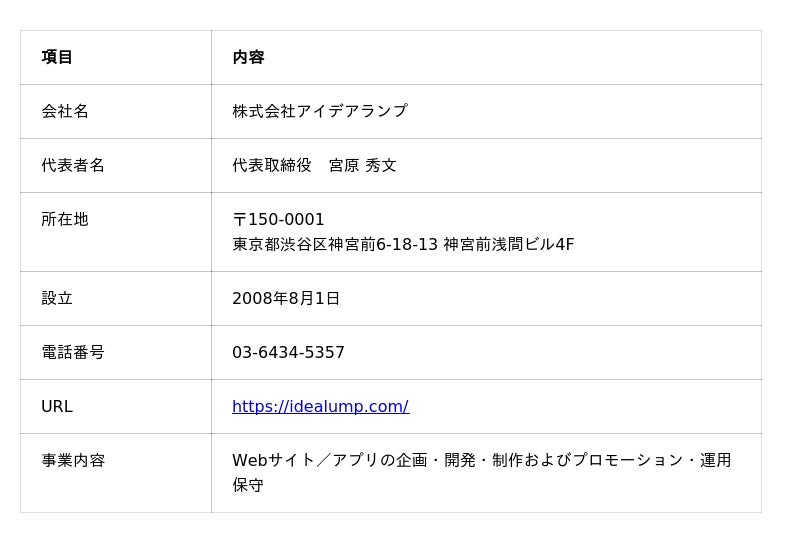Image resolution: width=800 pixels, height=543 pixels.
Task: Click the postal code 〒150-0001
Action: pos(278,219)
